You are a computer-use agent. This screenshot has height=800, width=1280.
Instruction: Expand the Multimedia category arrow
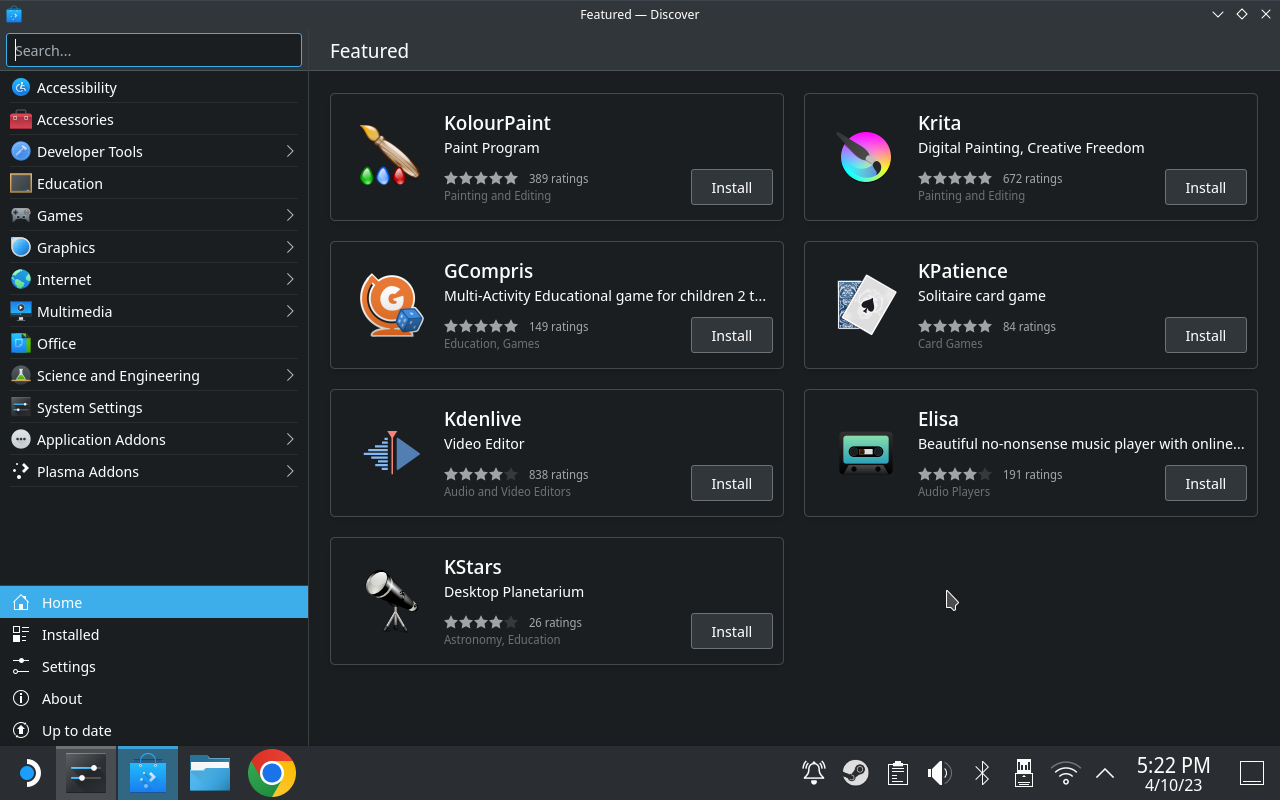290,312
